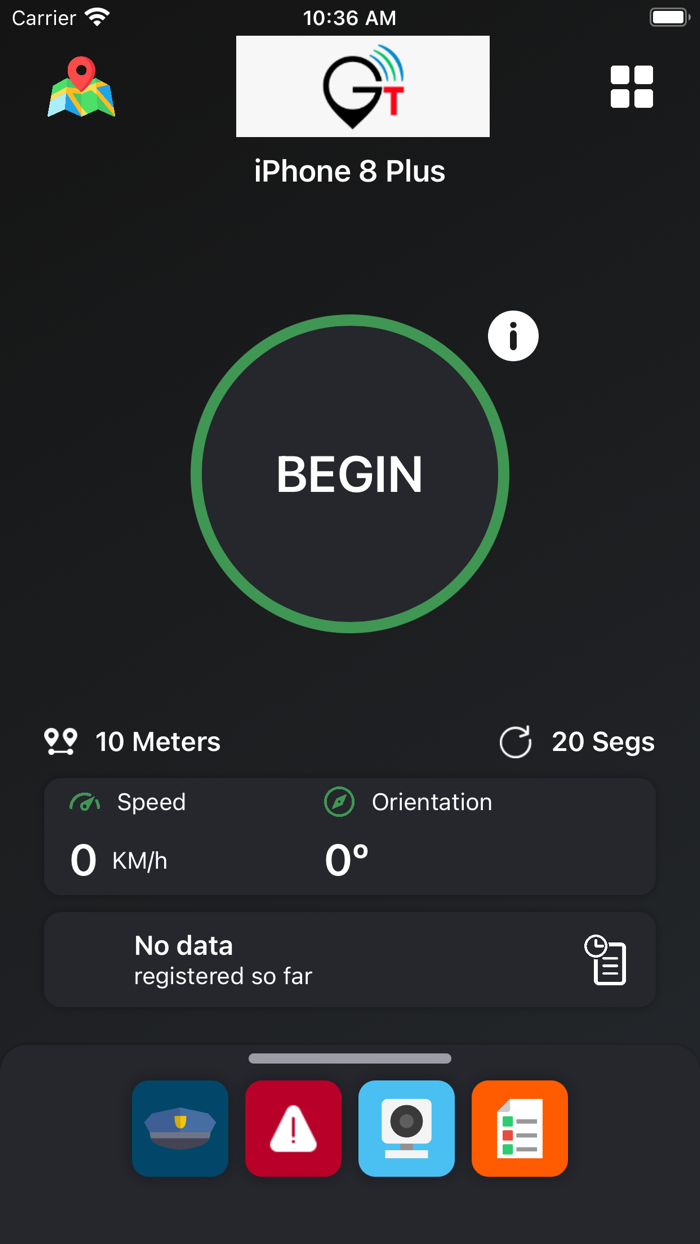Select the 10 Meters distance setting

[x=158, y=742]
